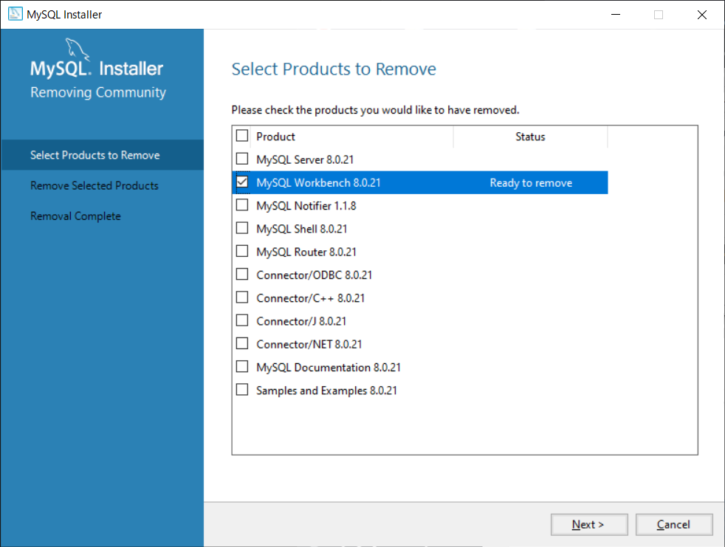Check the Samples and Examples 8.0.21 box
725x547 pixels.
[242, 390]
